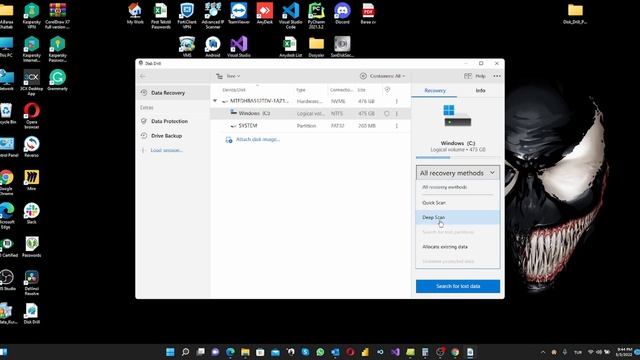Screen dimensions: 640x360
Task: Sort by the Size column header
Action: pos(362,90)
